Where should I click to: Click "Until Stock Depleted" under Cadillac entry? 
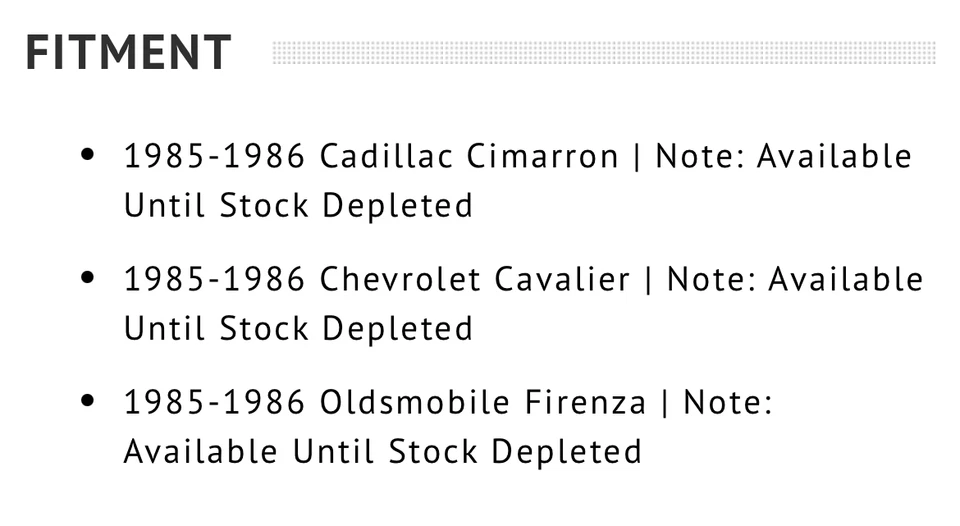298,206
